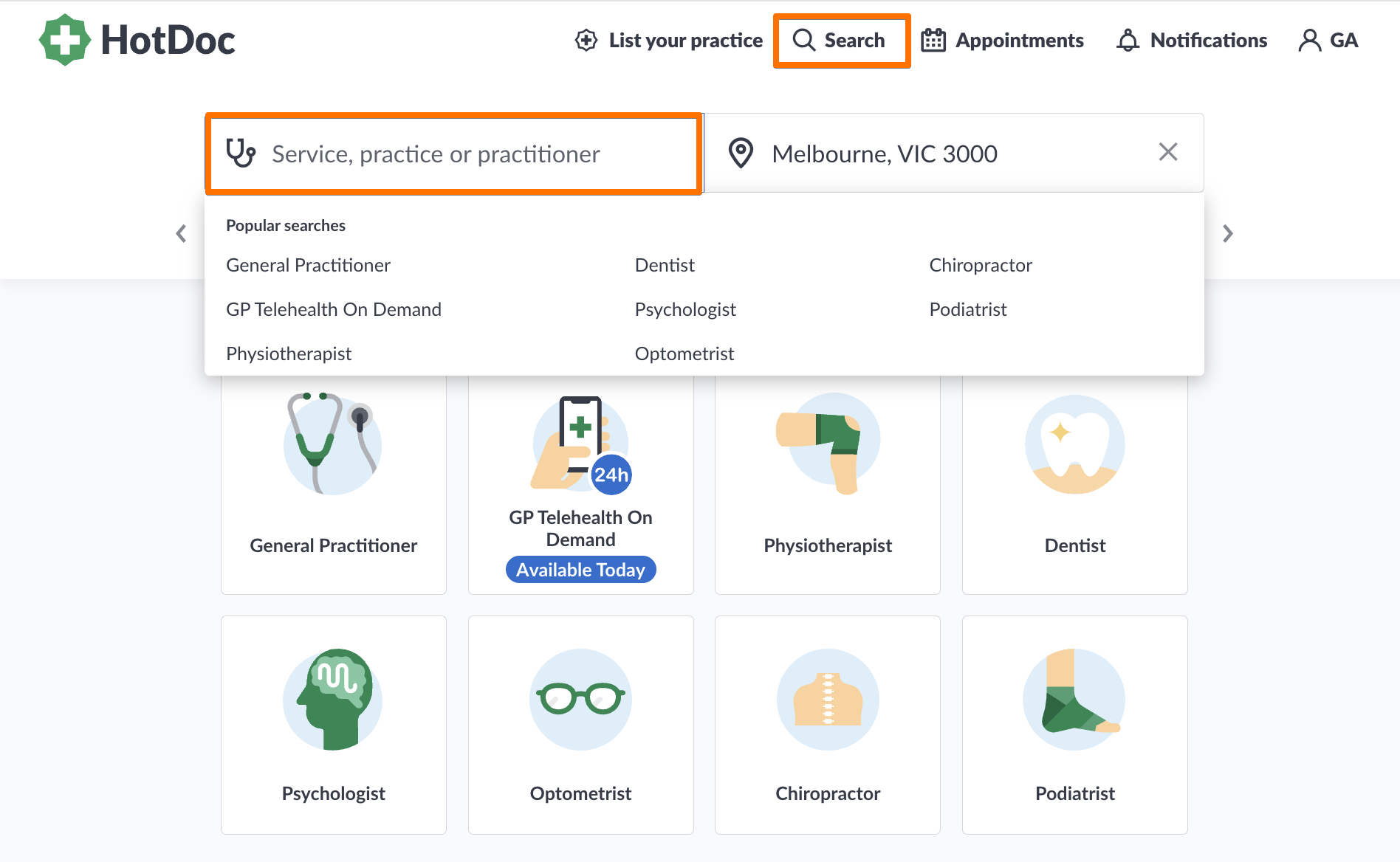Click the Psychologist card label
Image resolution: width=1400 pixels, height=862 pixels.
(334, 793)
